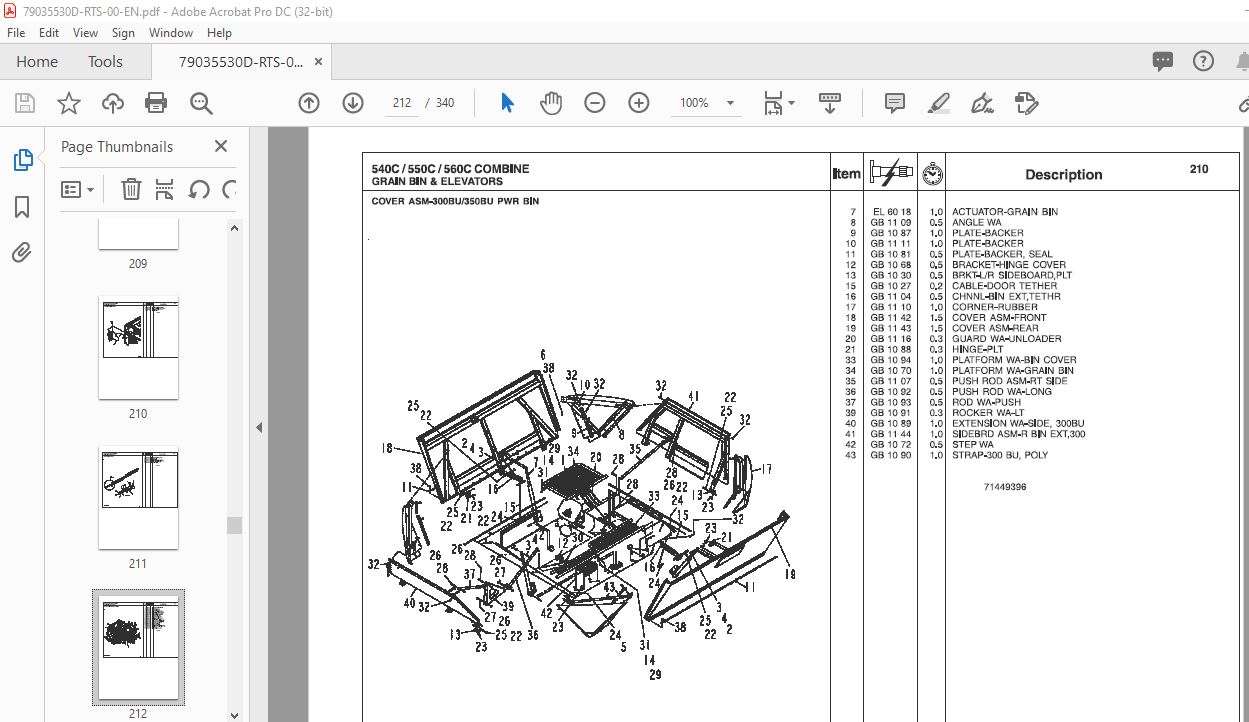The height and width of the screenshot is (722, 1249).
Task: Click the STRAP-300 BU, POLY text
Action: pyautogui.click(x=999, y=455)
